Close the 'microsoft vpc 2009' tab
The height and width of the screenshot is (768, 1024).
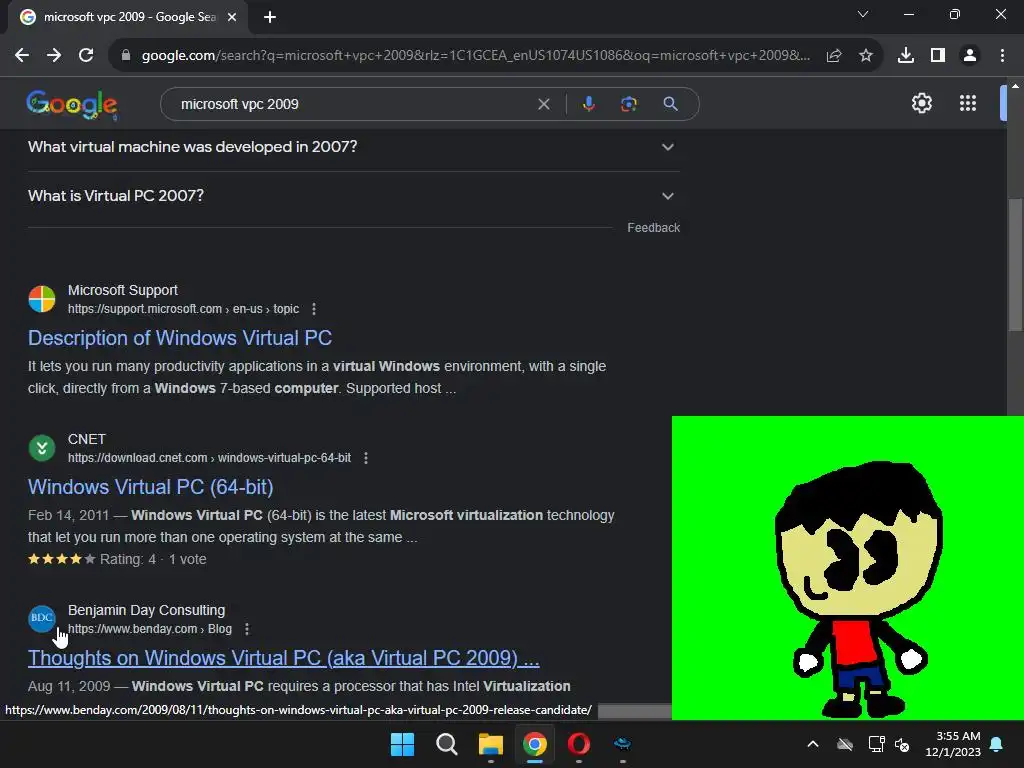point(232,18)
